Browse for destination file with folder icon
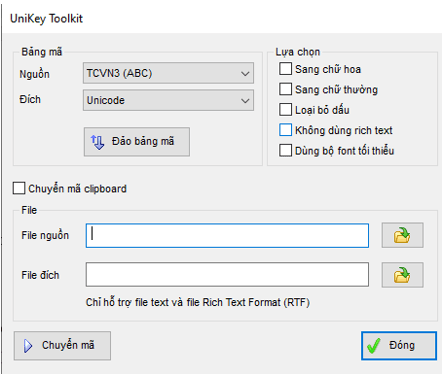The image size is (444, 377). tap(402, 275)
